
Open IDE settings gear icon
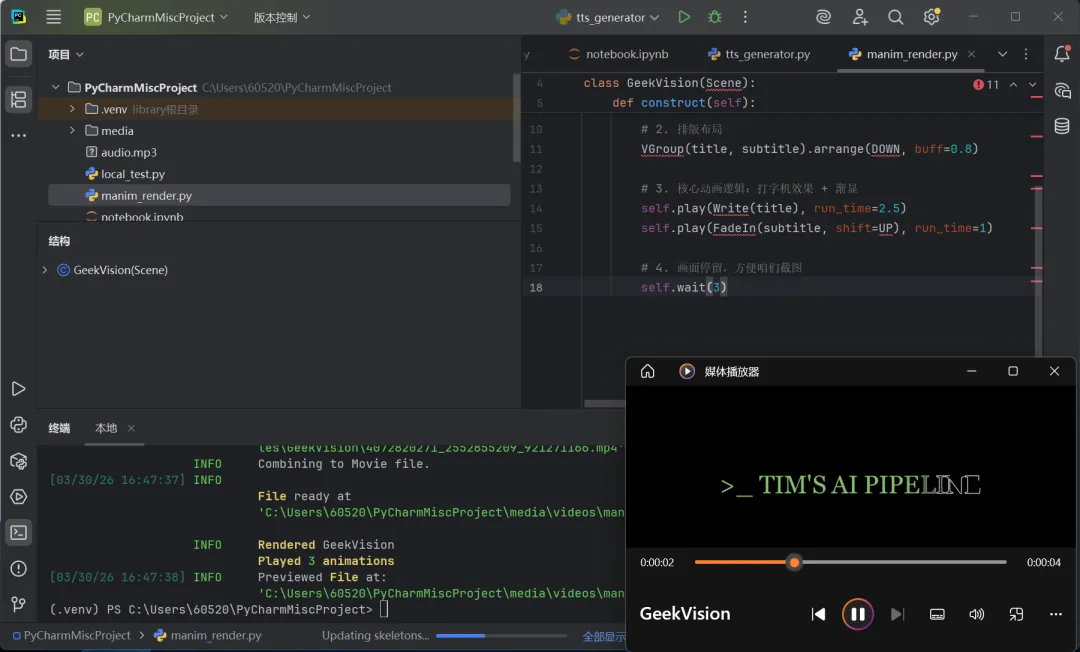[x=931, y=17]
